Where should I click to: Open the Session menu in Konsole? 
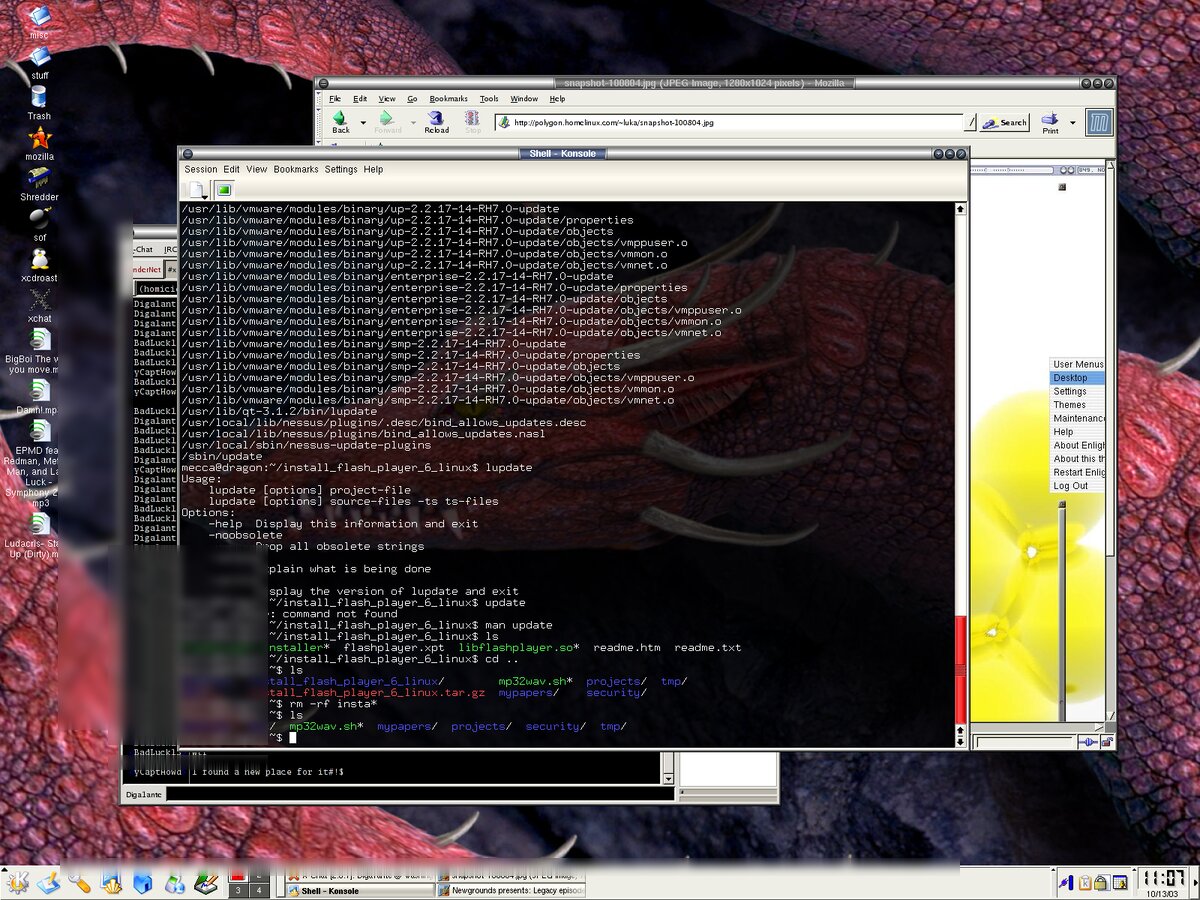coord(201,169)
